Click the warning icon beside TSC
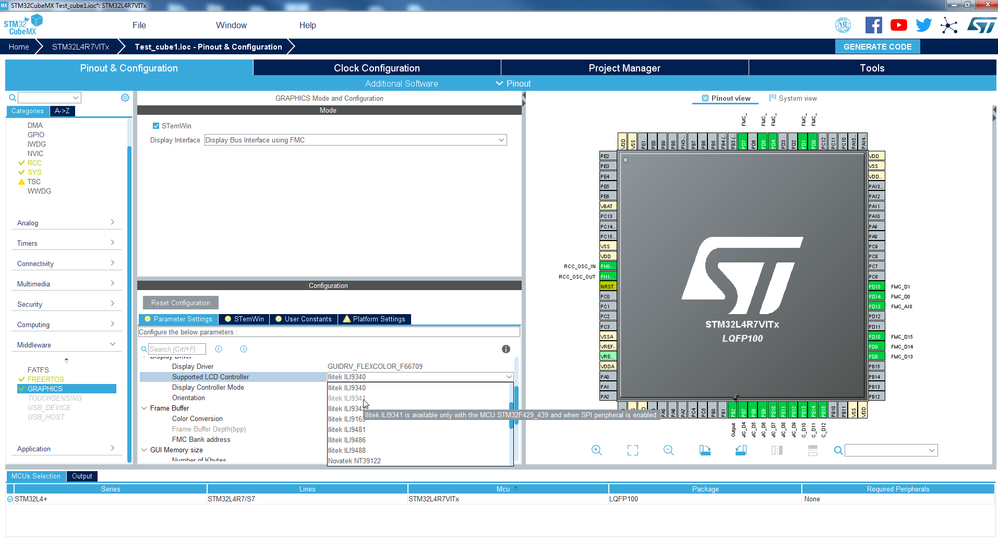Image resolution: width=998 pixels, height=540 pixels. pyautogui.click(x=22, y=181)
